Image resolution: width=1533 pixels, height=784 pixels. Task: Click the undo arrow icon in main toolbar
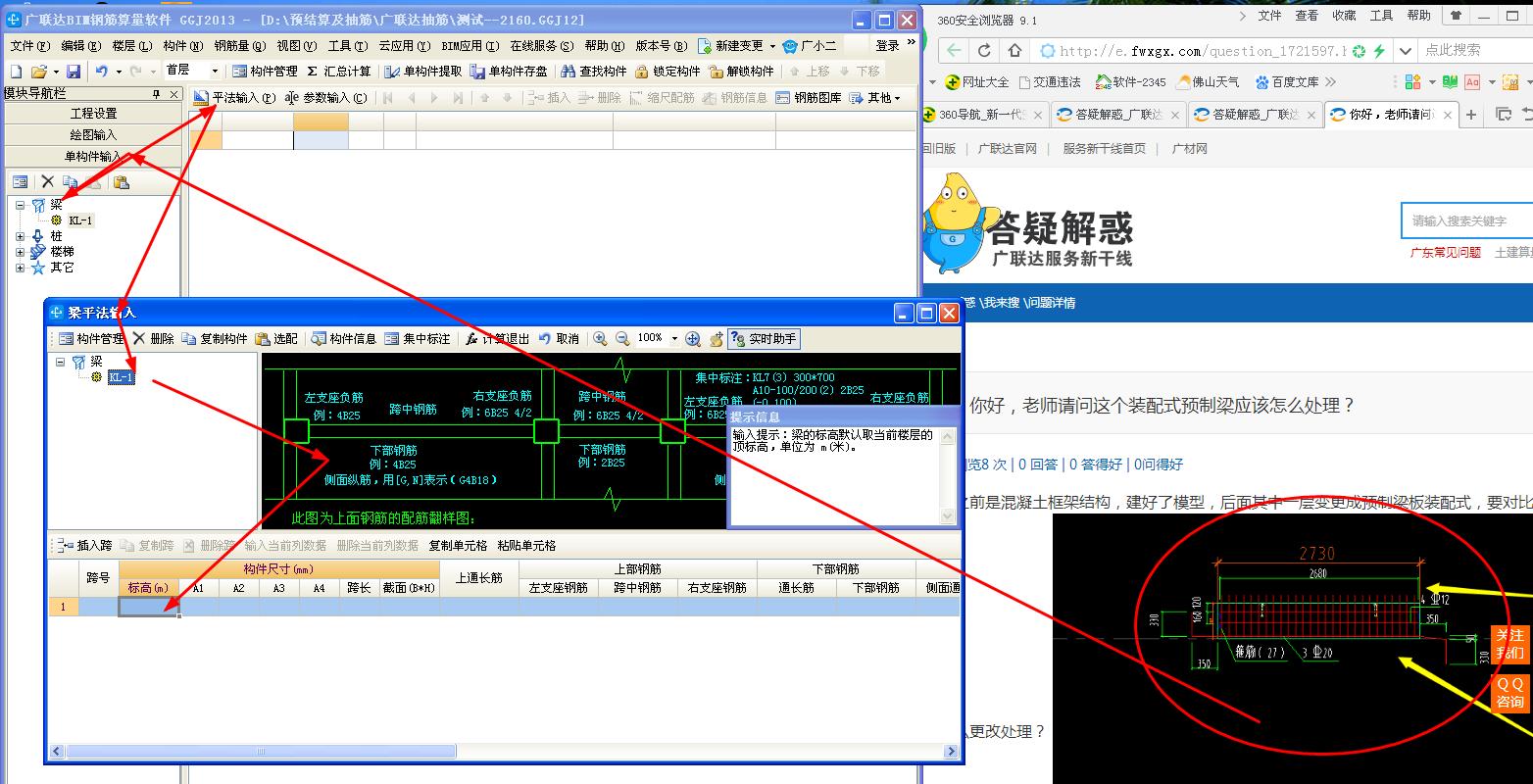point(102,72)
